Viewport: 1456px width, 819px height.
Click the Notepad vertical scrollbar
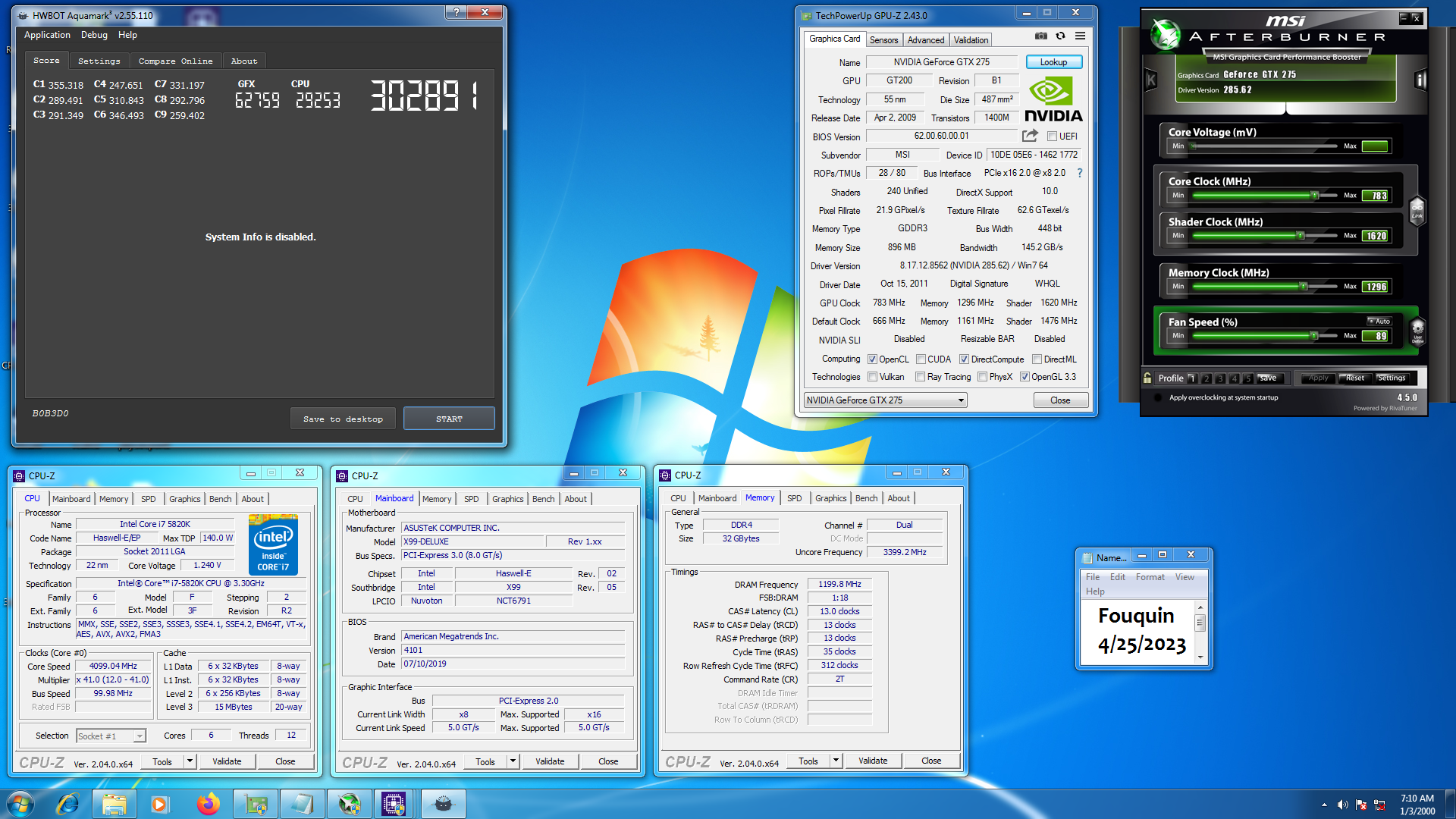click(1200, 631)
